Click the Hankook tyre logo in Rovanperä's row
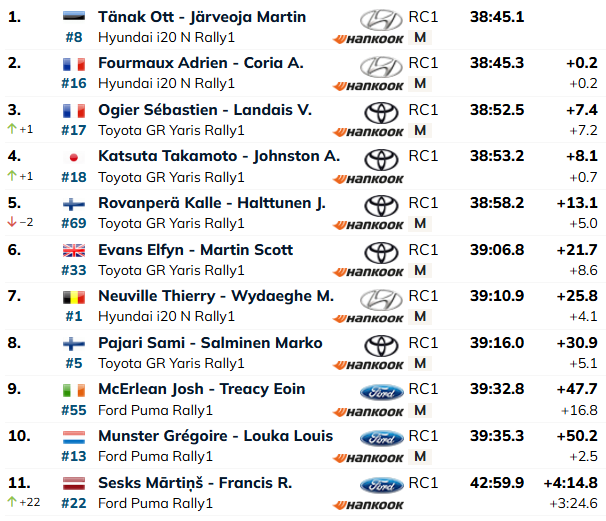Screen dimensions: 606x521 [368, 225]
